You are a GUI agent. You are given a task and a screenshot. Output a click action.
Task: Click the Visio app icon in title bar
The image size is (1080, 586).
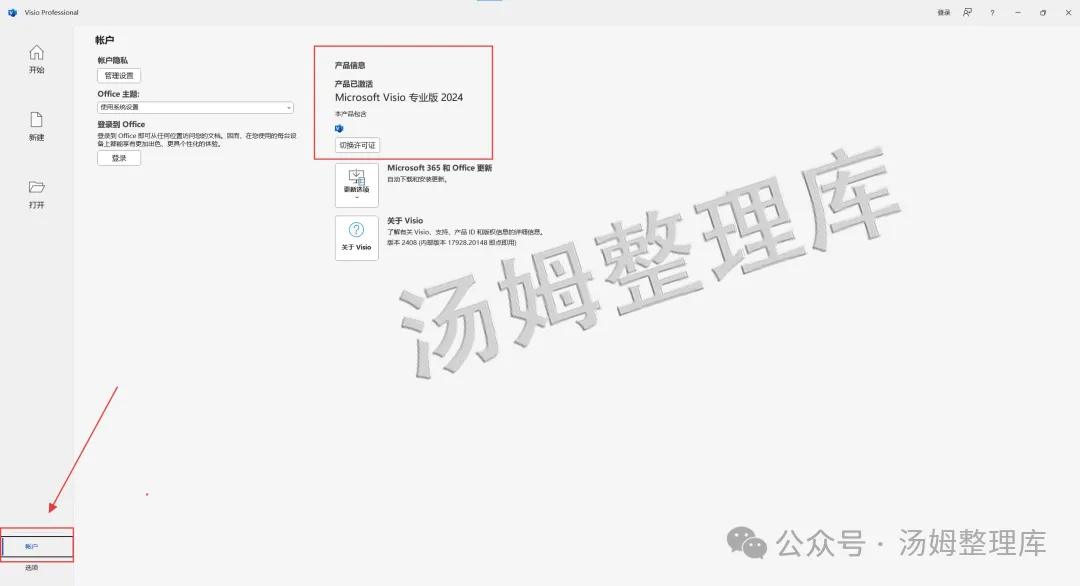point(12,12)
